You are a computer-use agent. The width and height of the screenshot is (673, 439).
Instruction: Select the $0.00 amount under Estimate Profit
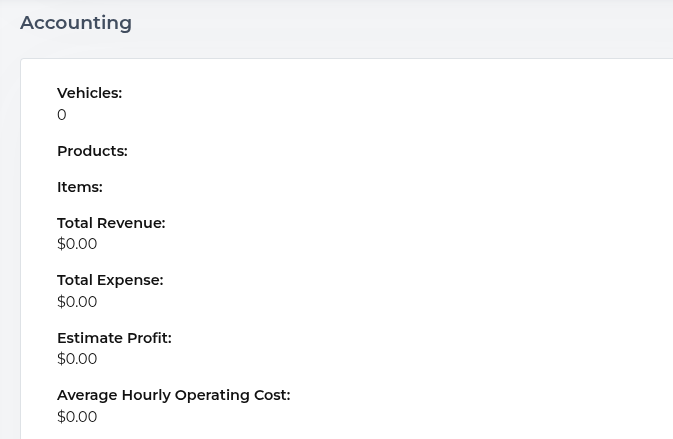point(77,359)
